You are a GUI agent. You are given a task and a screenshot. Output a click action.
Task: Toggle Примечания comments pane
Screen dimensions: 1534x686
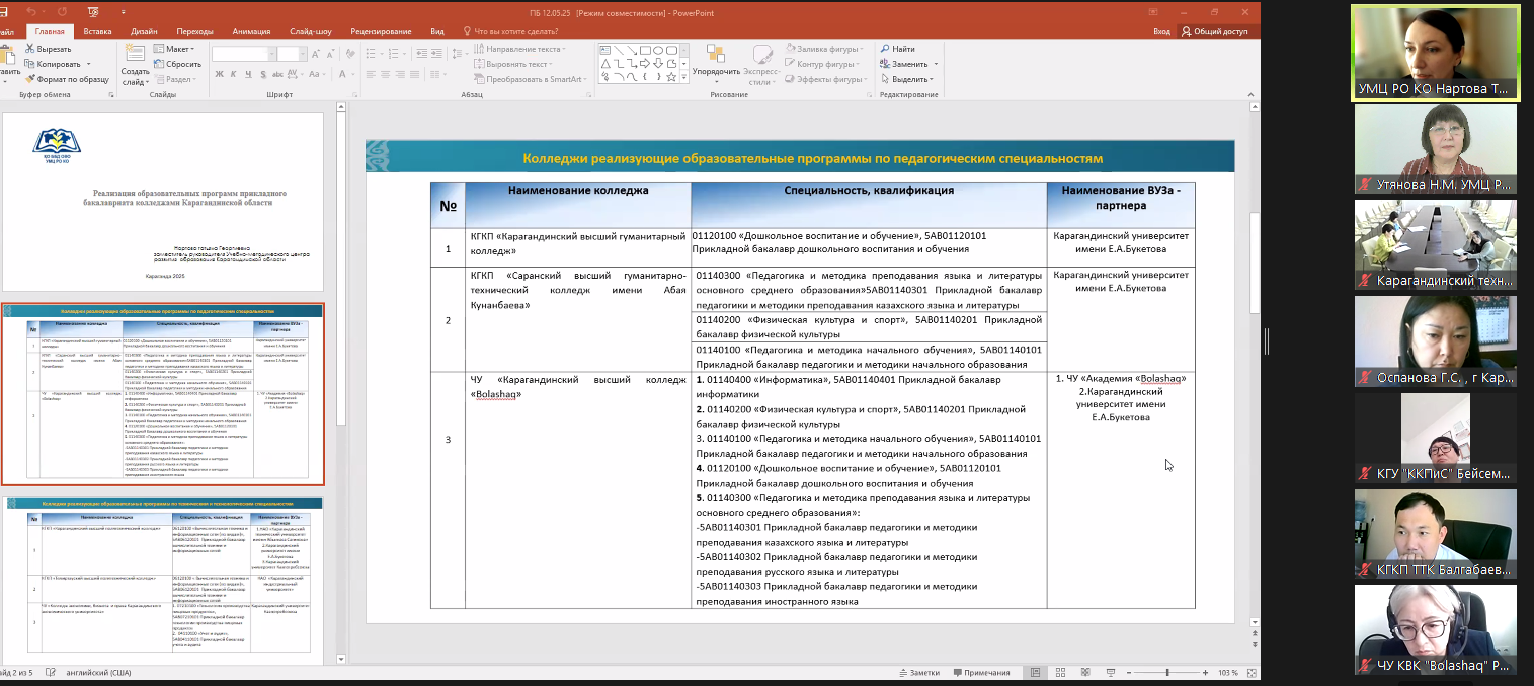980,673
